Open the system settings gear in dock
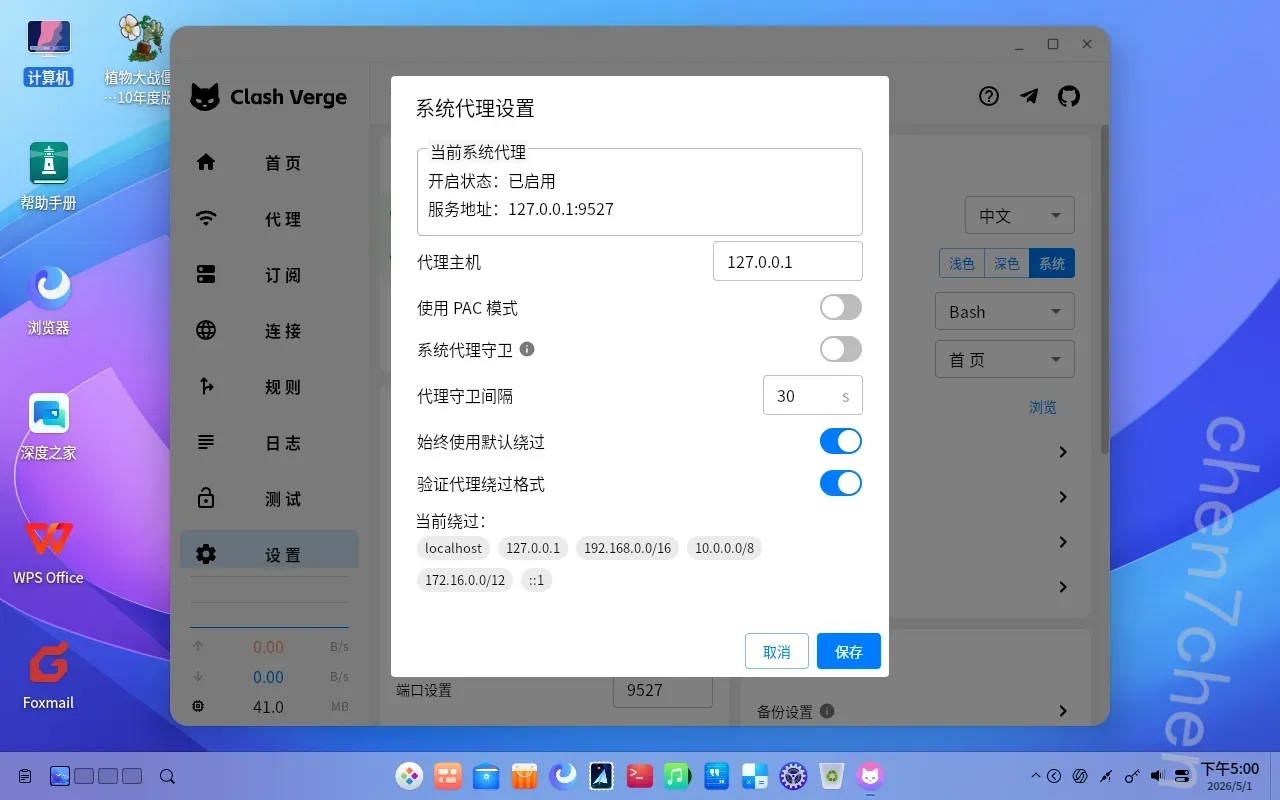 click(793, 775)
